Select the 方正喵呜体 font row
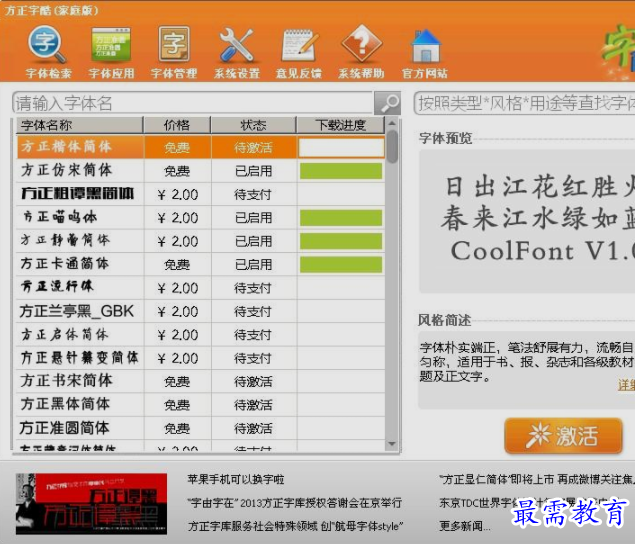 (201, 218)
